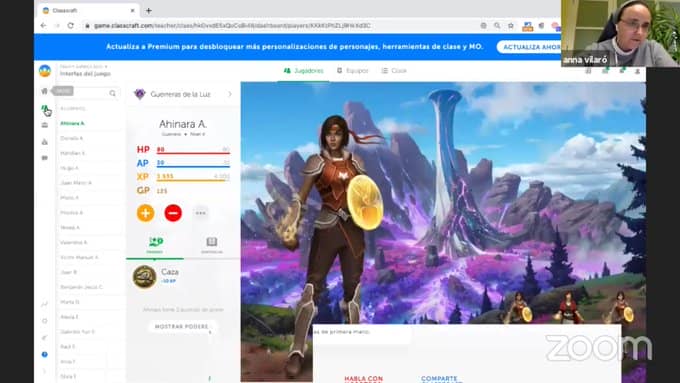Screen dimensions: 680x383
Task: Click the blue help question-mark icon
Action: pyautogui.click(x=45, y=354)
